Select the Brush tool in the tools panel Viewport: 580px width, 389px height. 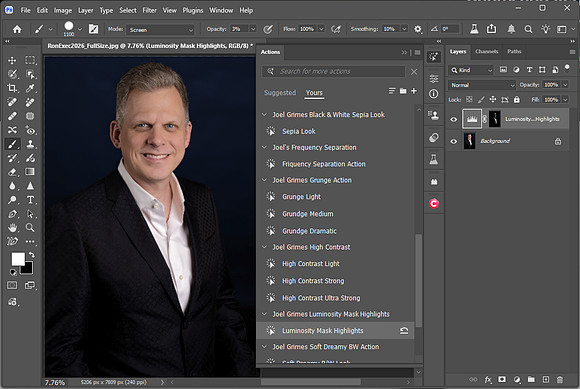(x=12, y=144)
